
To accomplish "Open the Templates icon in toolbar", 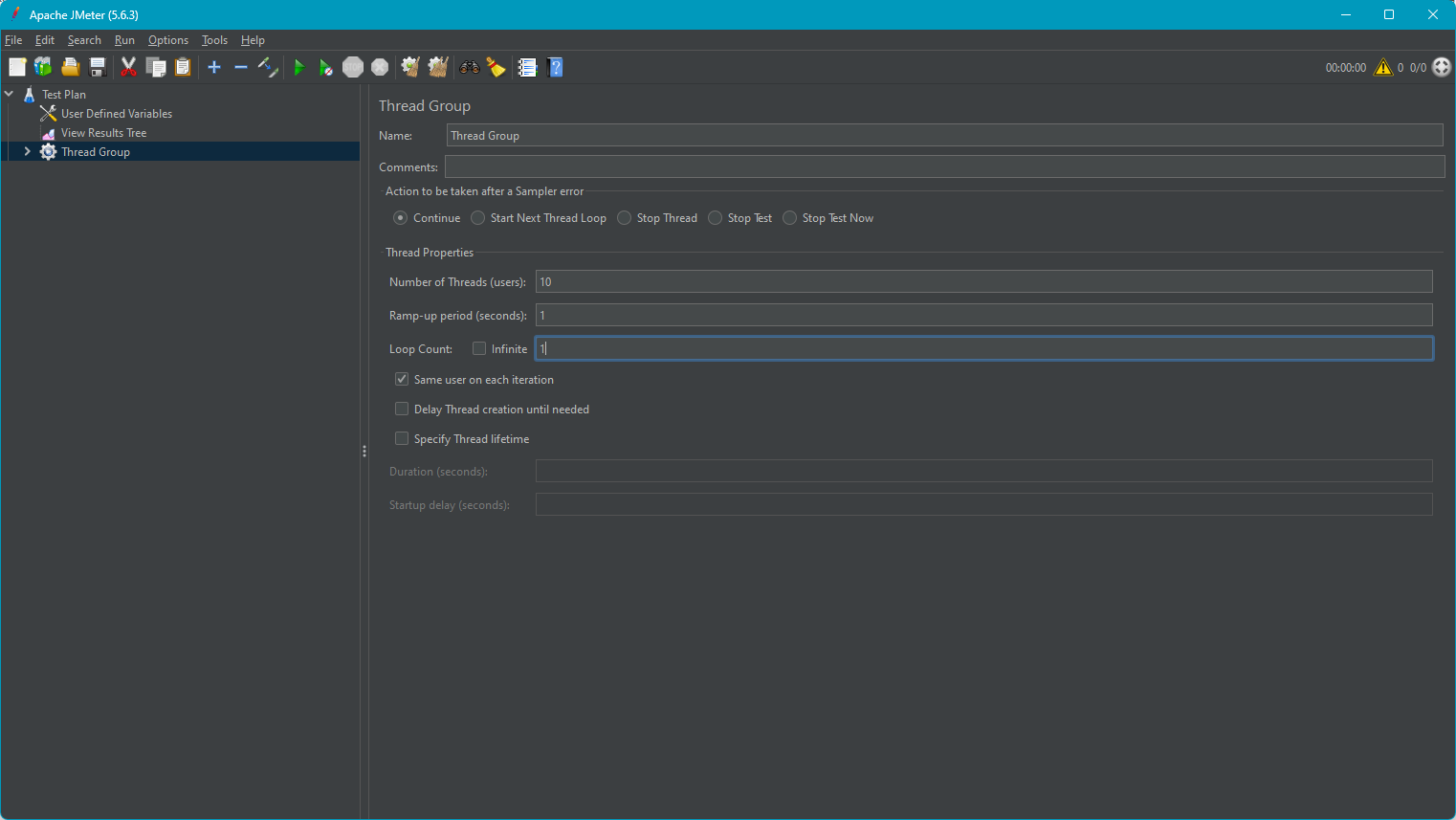I will pyautogui.click(x=43, y=67).
